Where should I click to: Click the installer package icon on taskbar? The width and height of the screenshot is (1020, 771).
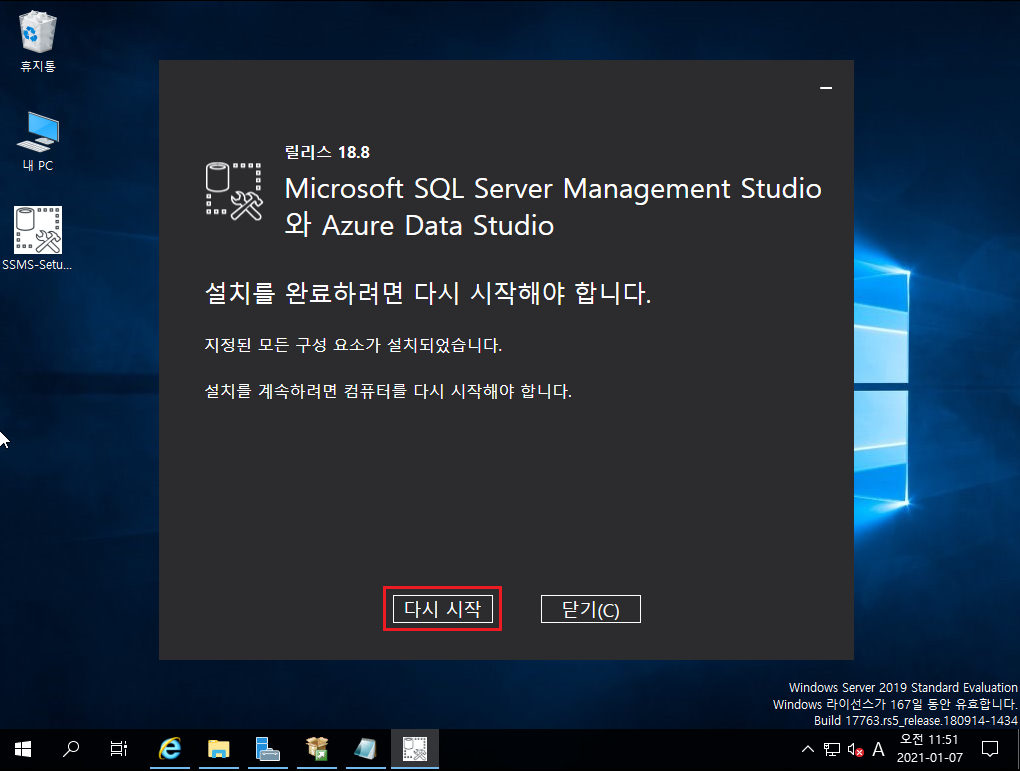click(x=317, y=750)
